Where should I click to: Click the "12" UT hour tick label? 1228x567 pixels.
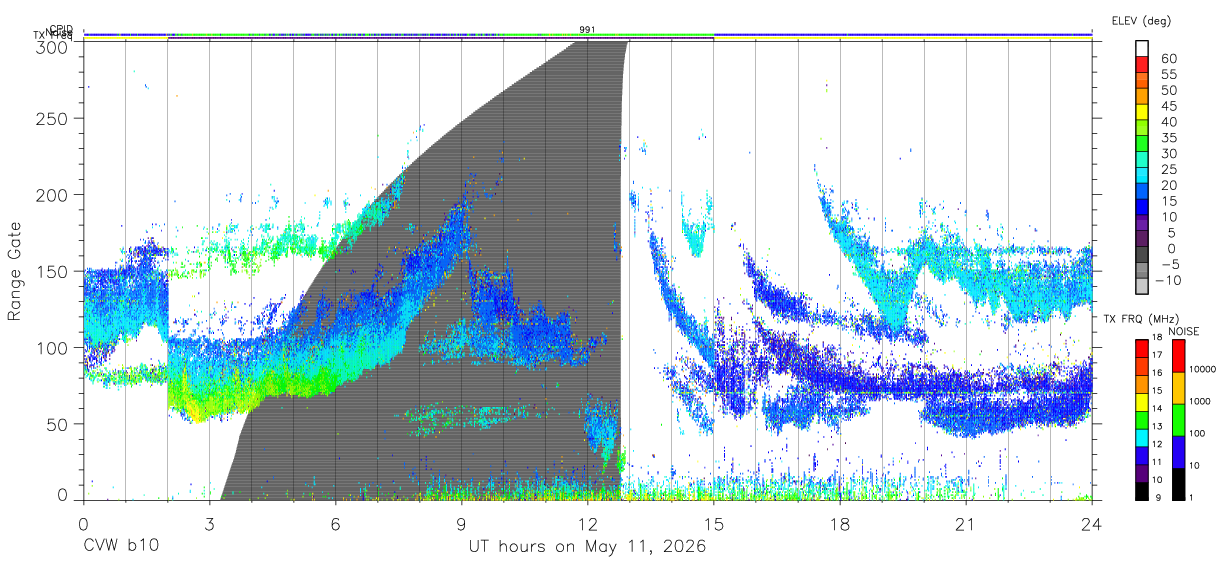588,525
